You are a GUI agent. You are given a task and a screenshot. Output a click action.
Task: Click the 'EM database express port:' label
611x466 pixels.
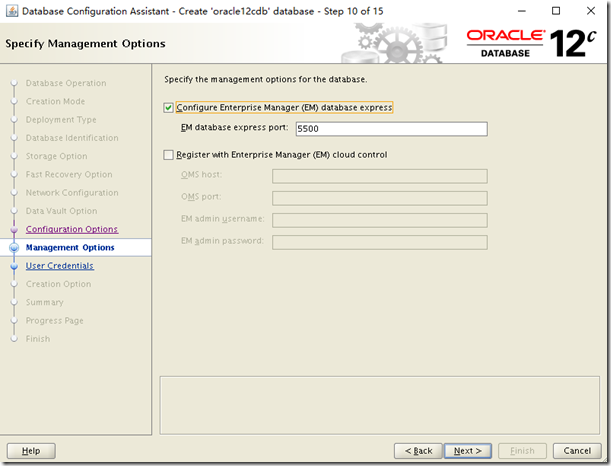235,127
